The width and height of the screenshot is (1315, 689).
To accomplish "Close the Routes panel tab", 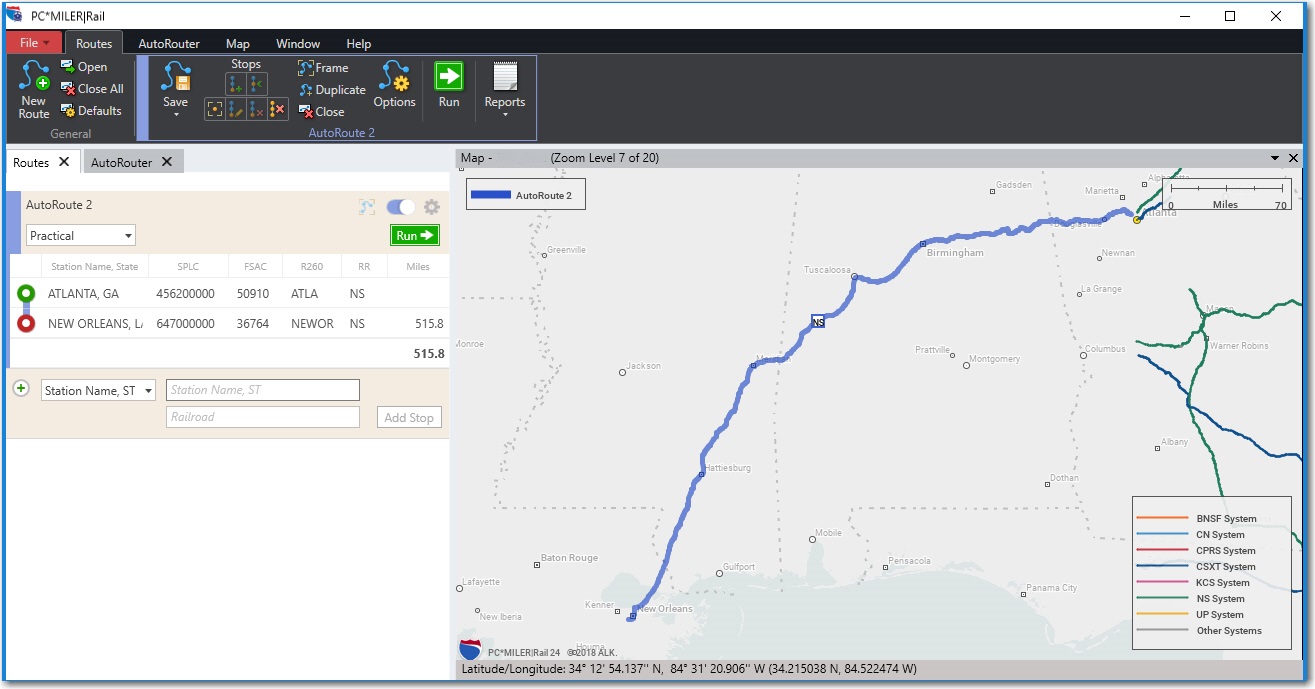I will click(x=64, y=161).
